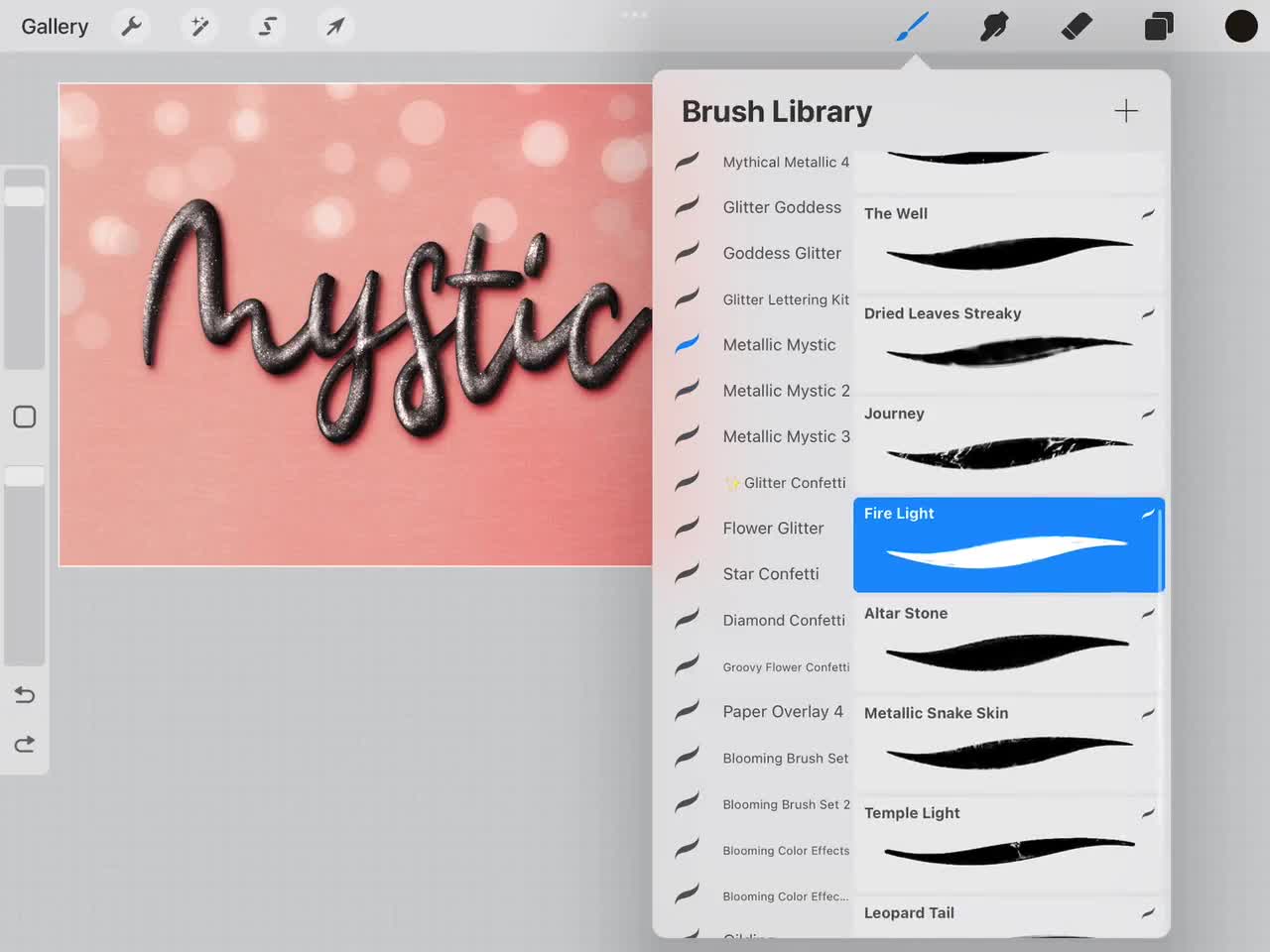
Task: Select the highlighted Fire Light brush
Action: pyautogui.click(x=1008, y=544)
